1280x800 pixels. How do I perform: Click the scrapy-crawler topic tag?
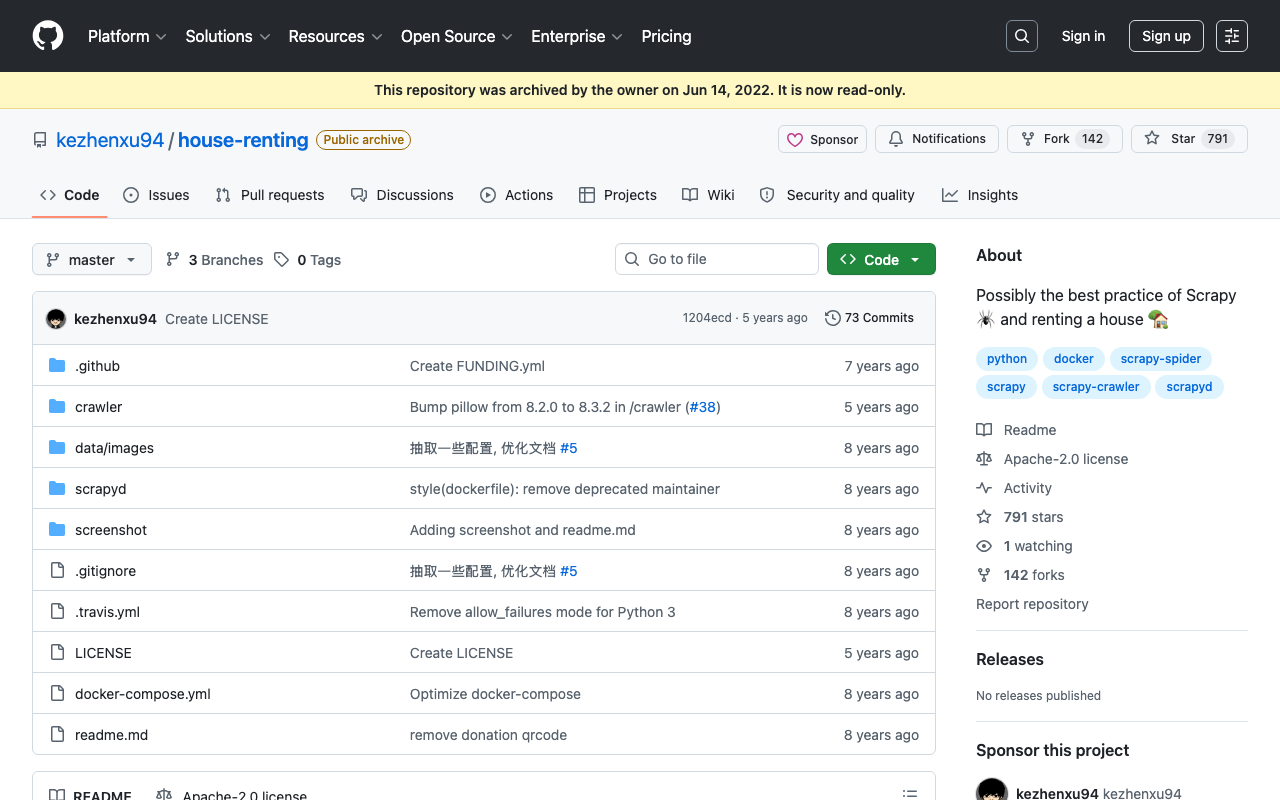[x=1096, y=387]
